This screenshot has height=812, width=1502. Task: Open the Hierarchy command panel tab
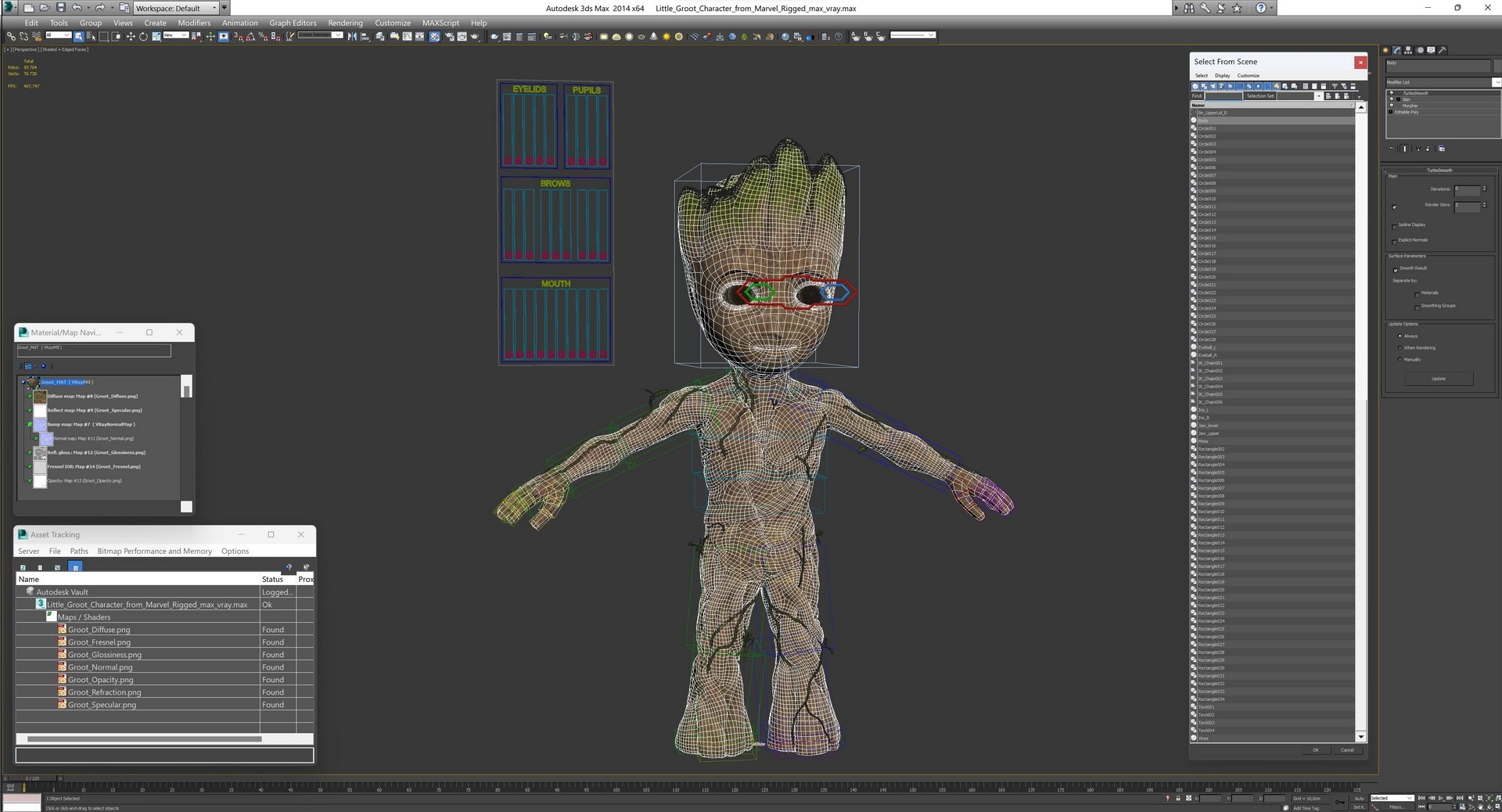click(1408, 50)
